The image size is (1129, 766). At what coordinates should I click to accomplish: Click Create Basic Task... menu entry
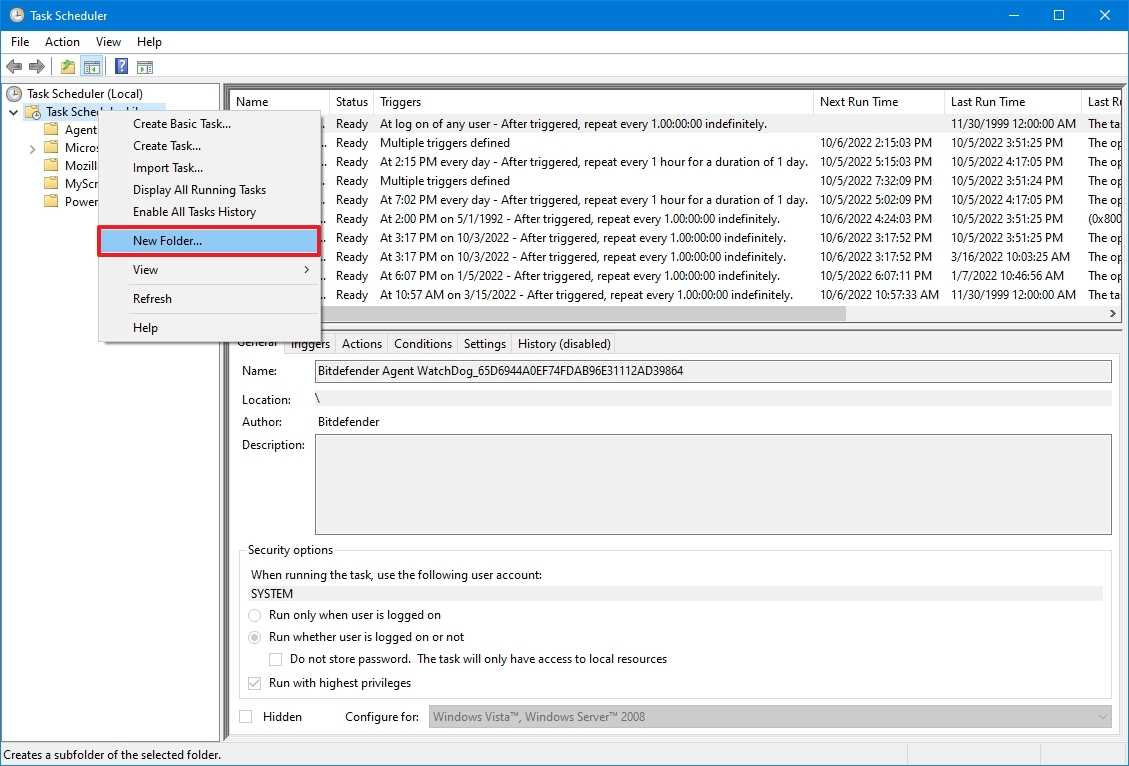182,124
